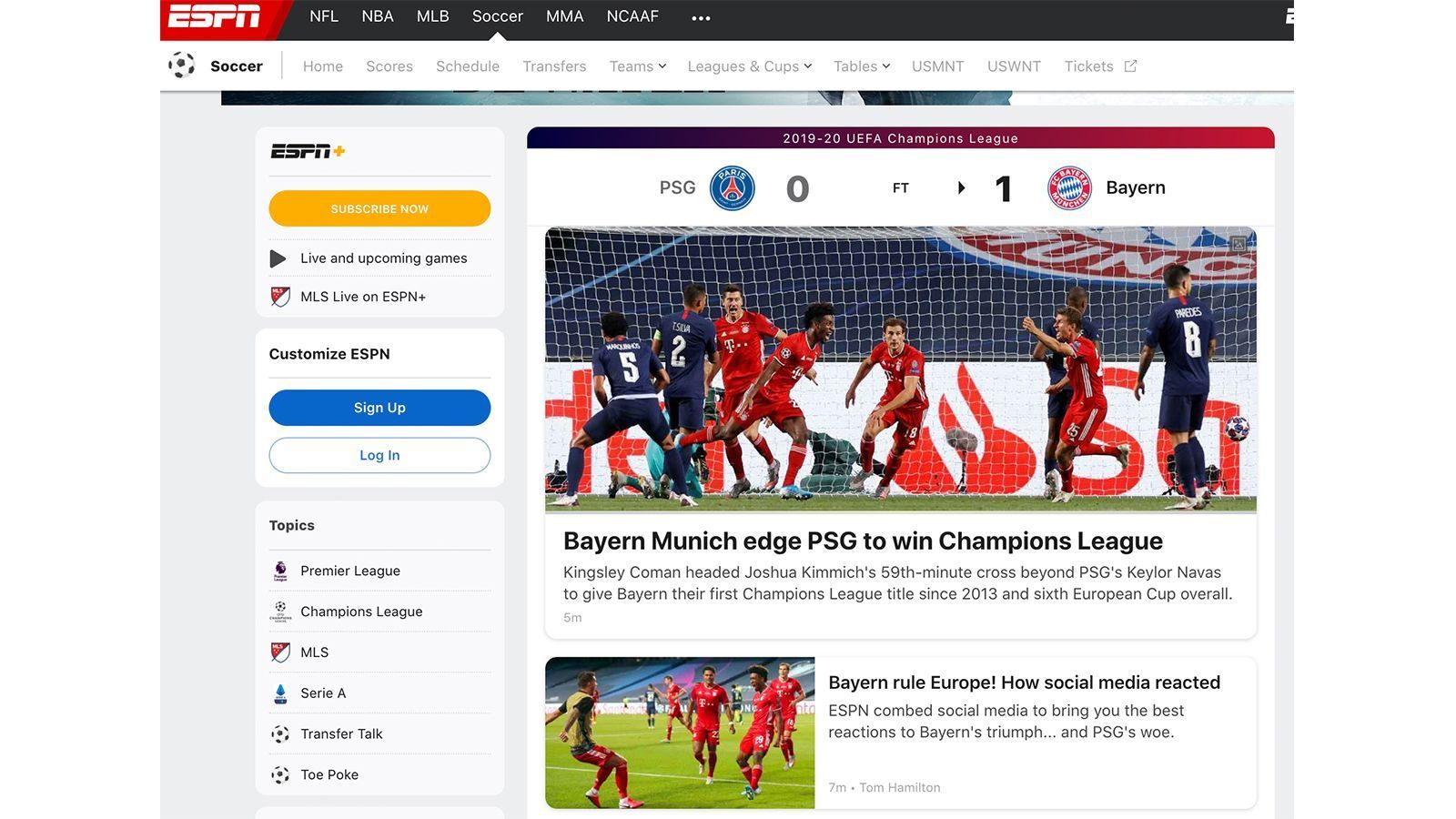Click the MLS topic shield icon
The height and width of the screenshot is (819, 1456).
pos(280,652)
